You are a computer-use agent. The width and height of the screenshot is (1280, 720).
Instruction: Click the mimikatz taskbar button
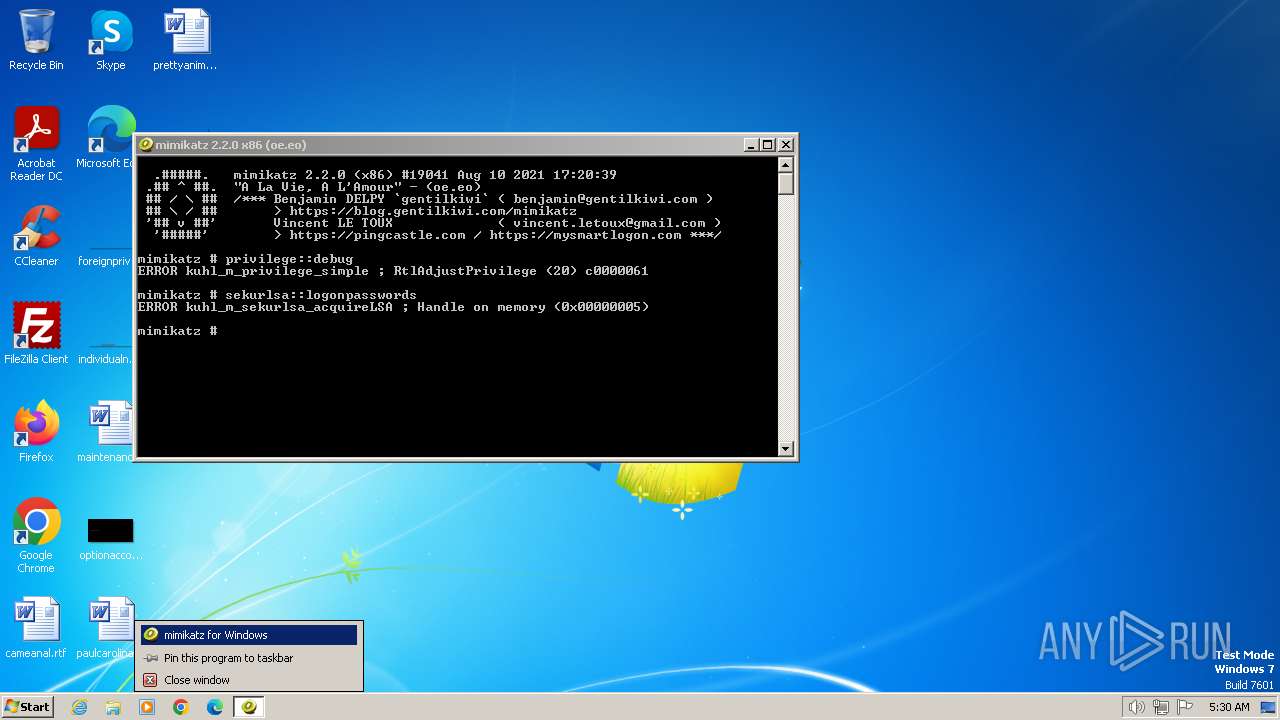coord(249,707)
